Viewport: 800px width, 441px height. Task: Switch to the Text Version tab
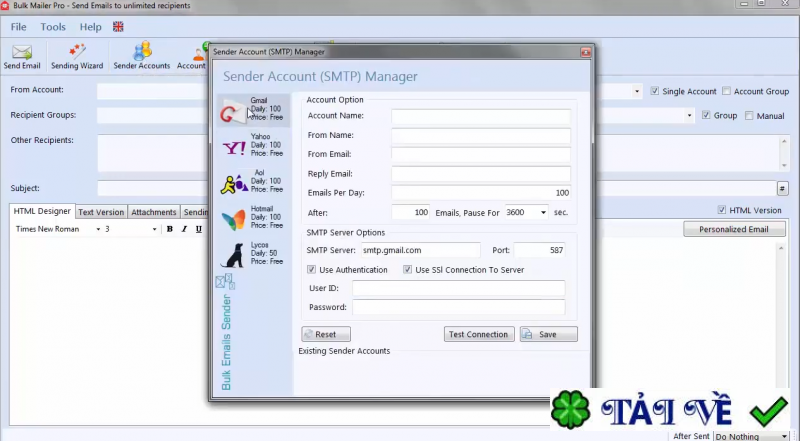point(101,212)
